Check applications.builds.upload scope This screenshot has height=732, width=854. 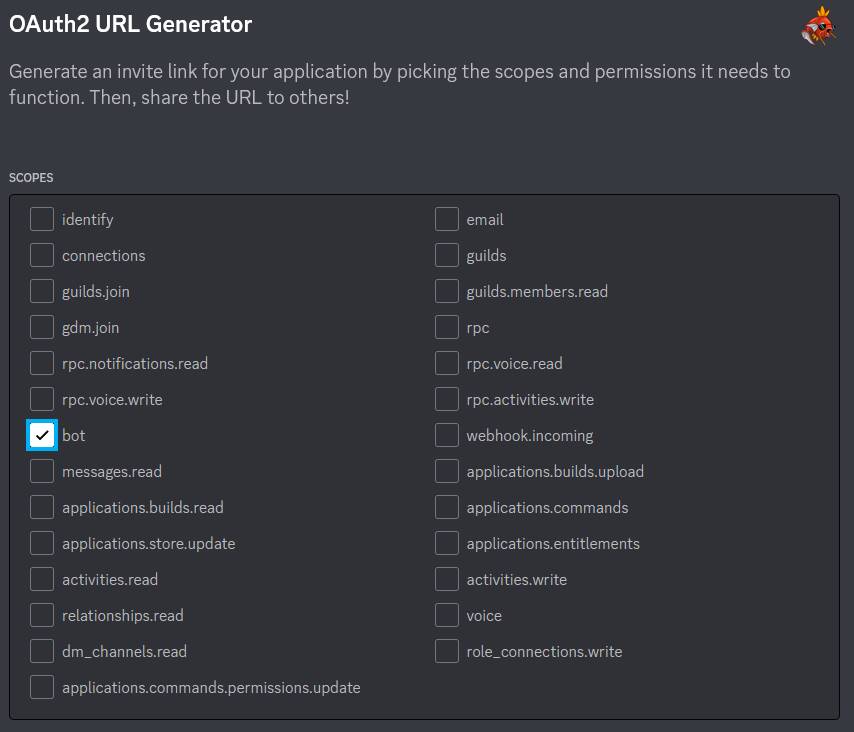point(447,472)
